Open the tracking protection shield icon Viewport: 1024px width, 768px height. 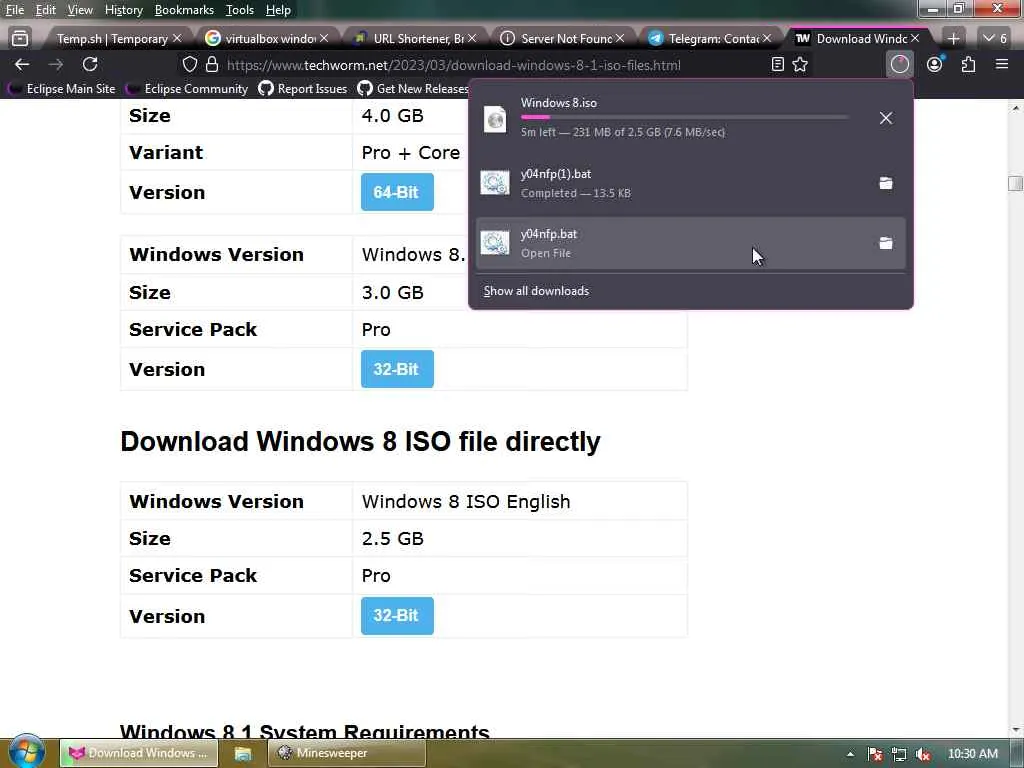point(189,64)
